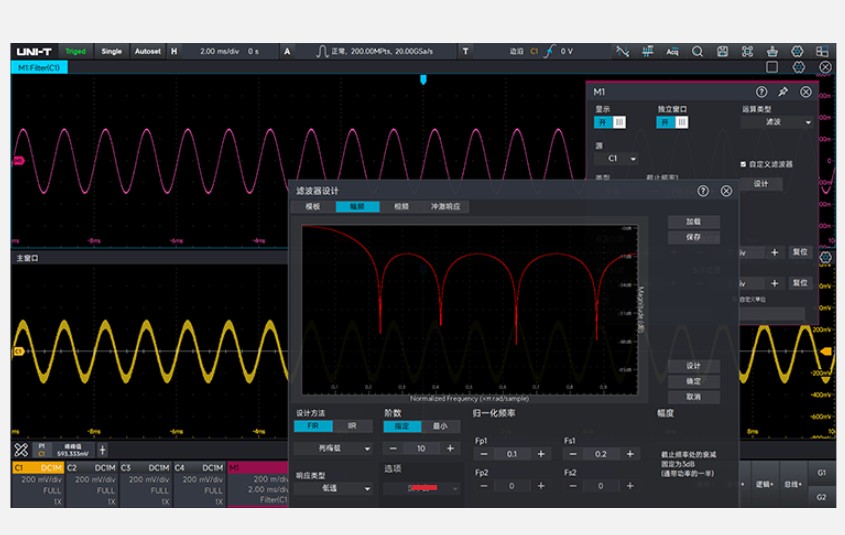Switch to the impulse response tab
Viewport: 845px width, 535px height.
coord(443,206)
